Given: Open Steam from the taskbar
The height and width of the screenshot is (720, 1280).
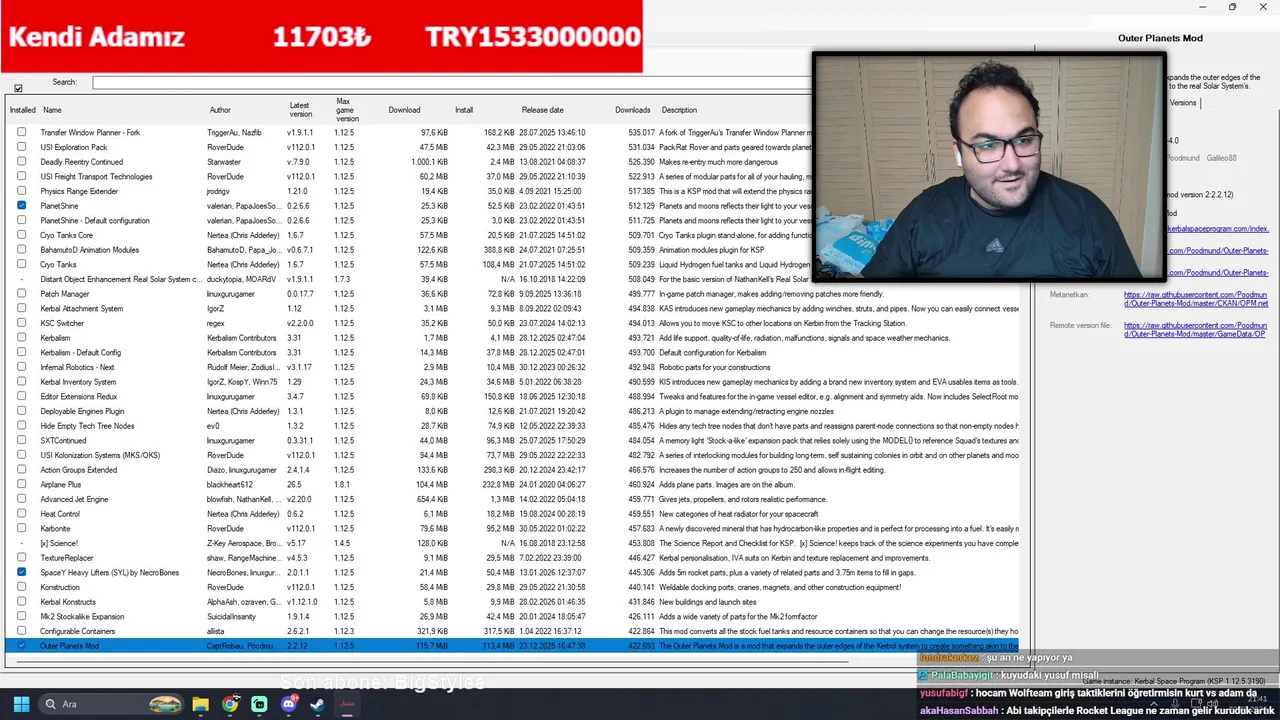Looking at the screenshot, I should (x=318, y=704).
